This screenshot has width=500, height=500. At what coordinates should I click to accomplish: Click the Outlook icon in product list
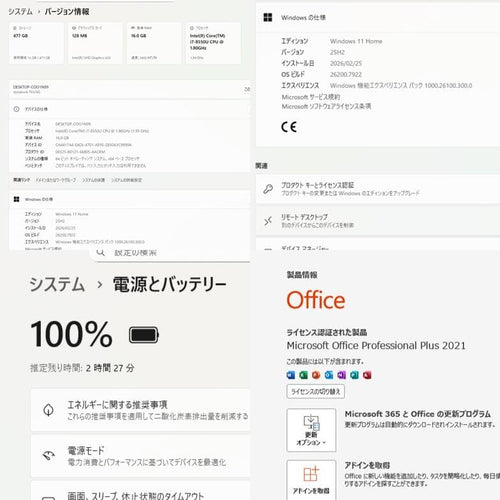[329, 375]
